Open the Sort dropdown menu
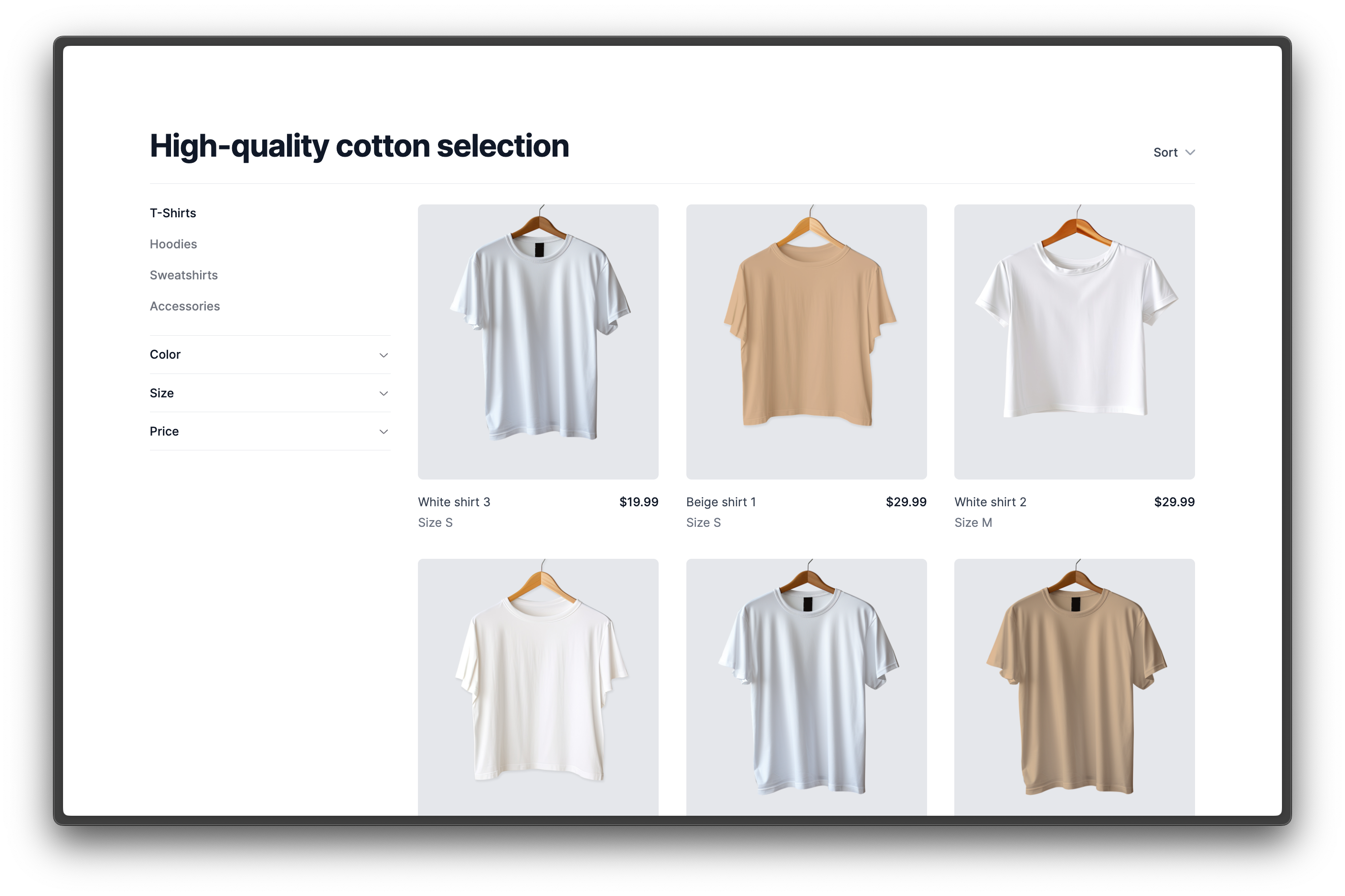The height and width of the screenshot is (896, 1345). click(1174, 152)
